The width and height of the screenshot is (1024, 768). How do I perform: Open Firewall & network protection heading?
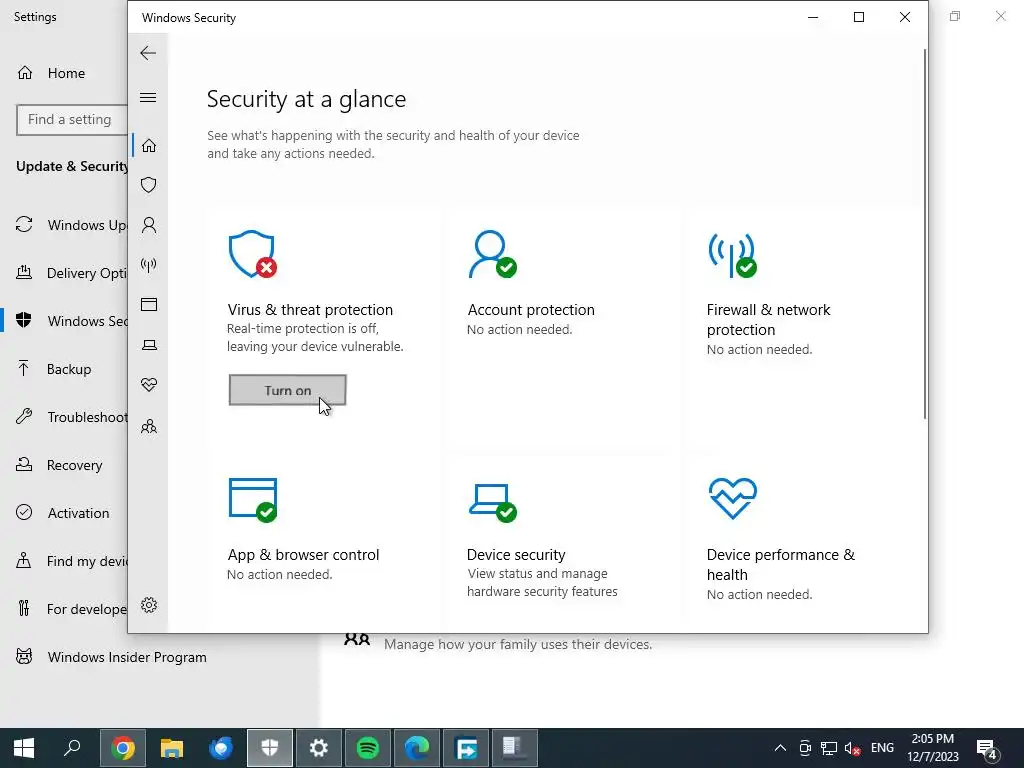[x=769, y=319]
